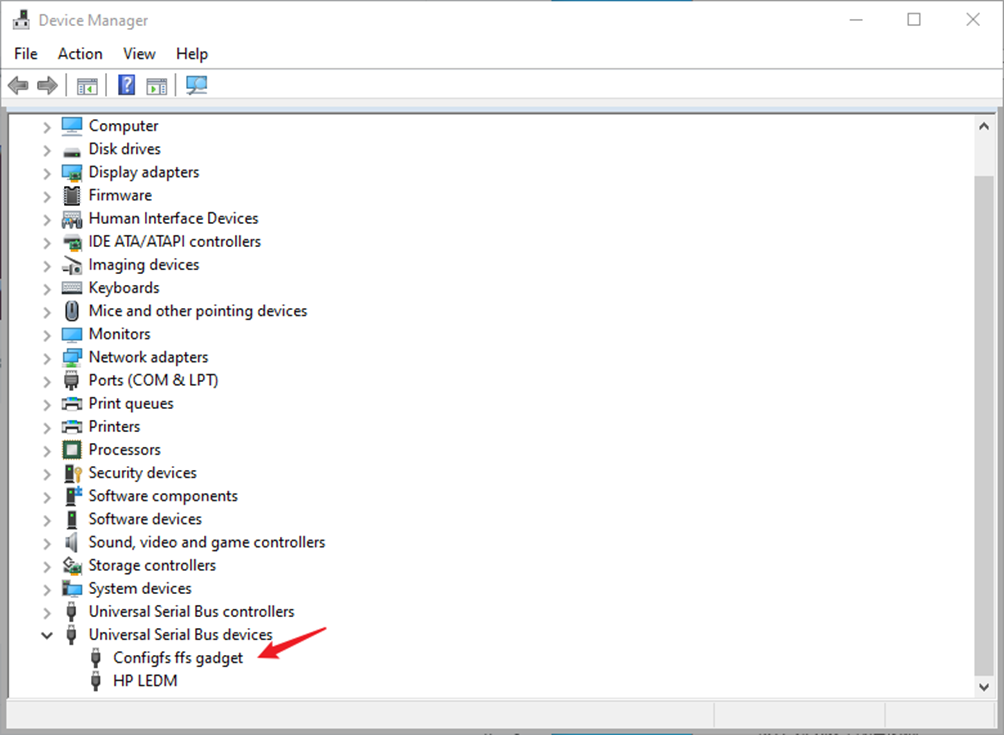The height and width of the screenshot is (735, 1004).
Task: Click Scan for hardware changes icon
Action: 197,86
